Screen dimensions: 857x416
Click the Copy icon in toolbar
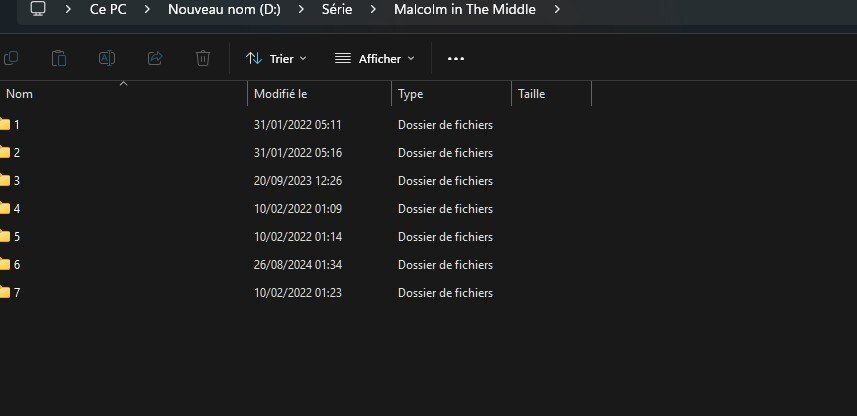[x=11, y=59]
